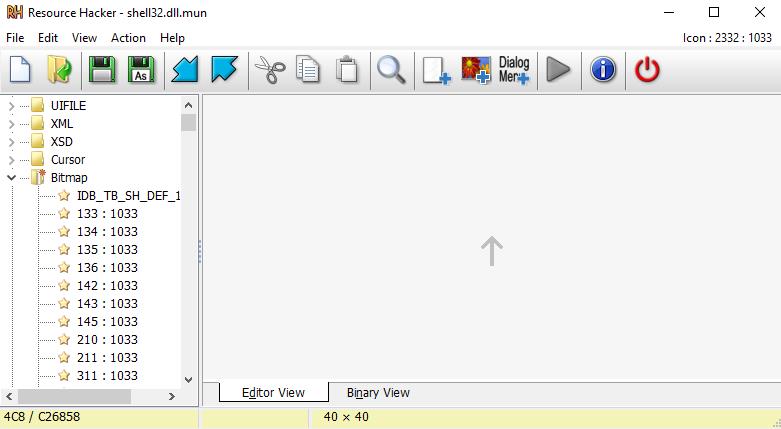
Task: Save with the green floppy icon
Action: [102, 70]
